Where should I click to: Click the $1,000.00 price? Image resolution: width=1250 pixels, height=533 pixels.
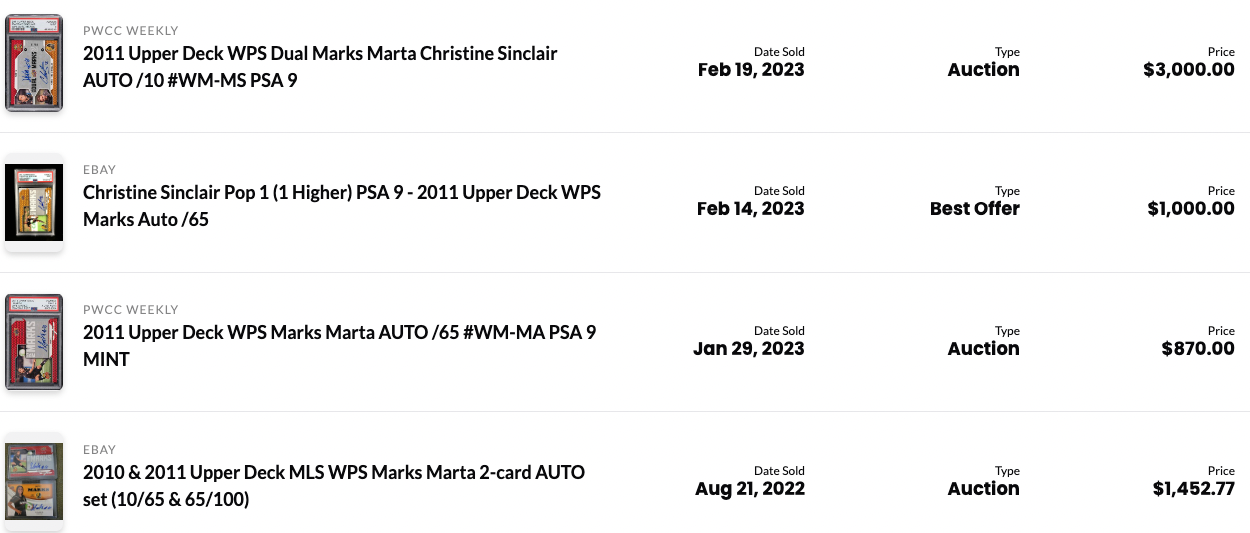point(1191,209)
